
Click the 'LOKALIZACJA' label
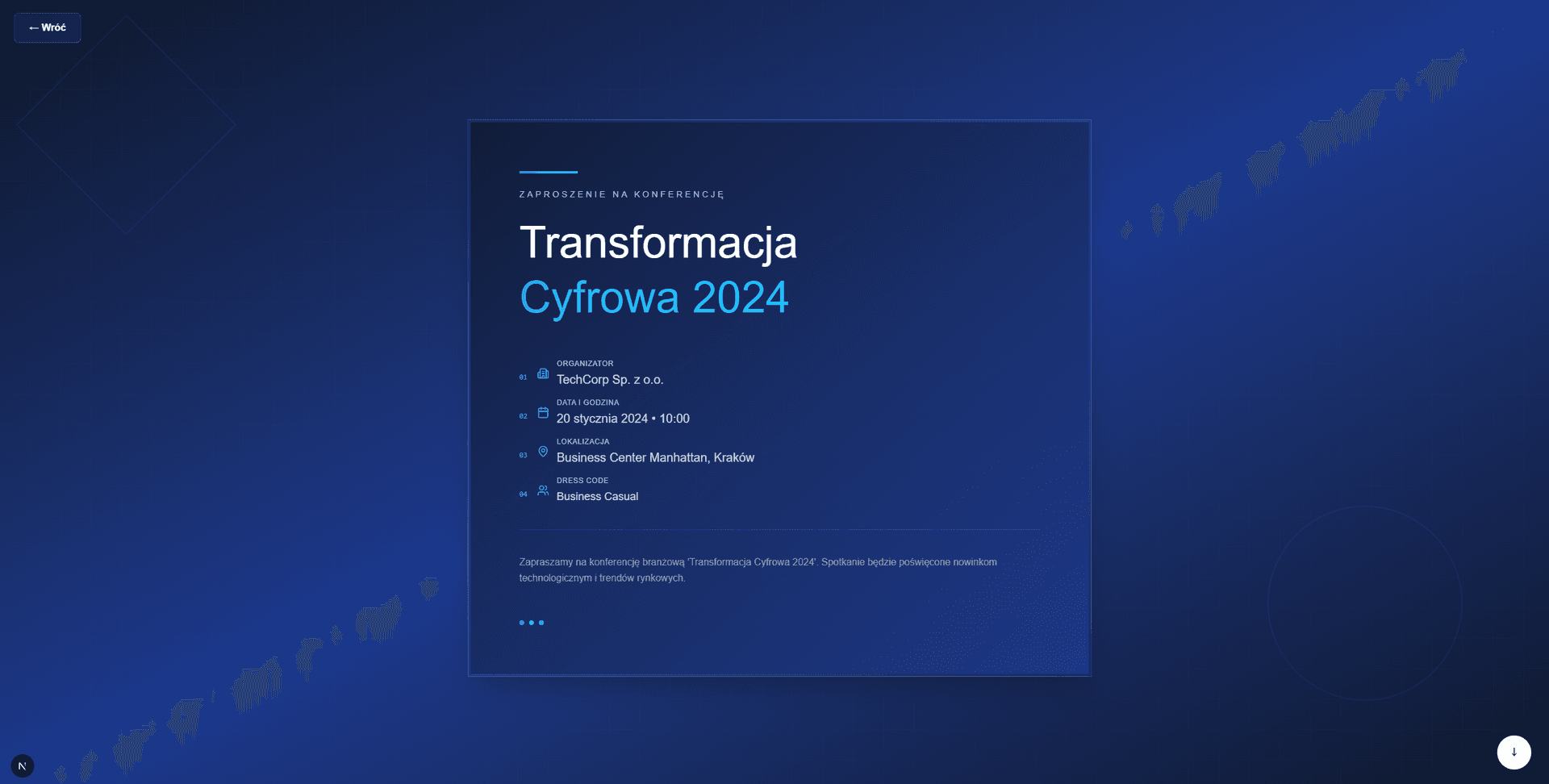[582, 442]
